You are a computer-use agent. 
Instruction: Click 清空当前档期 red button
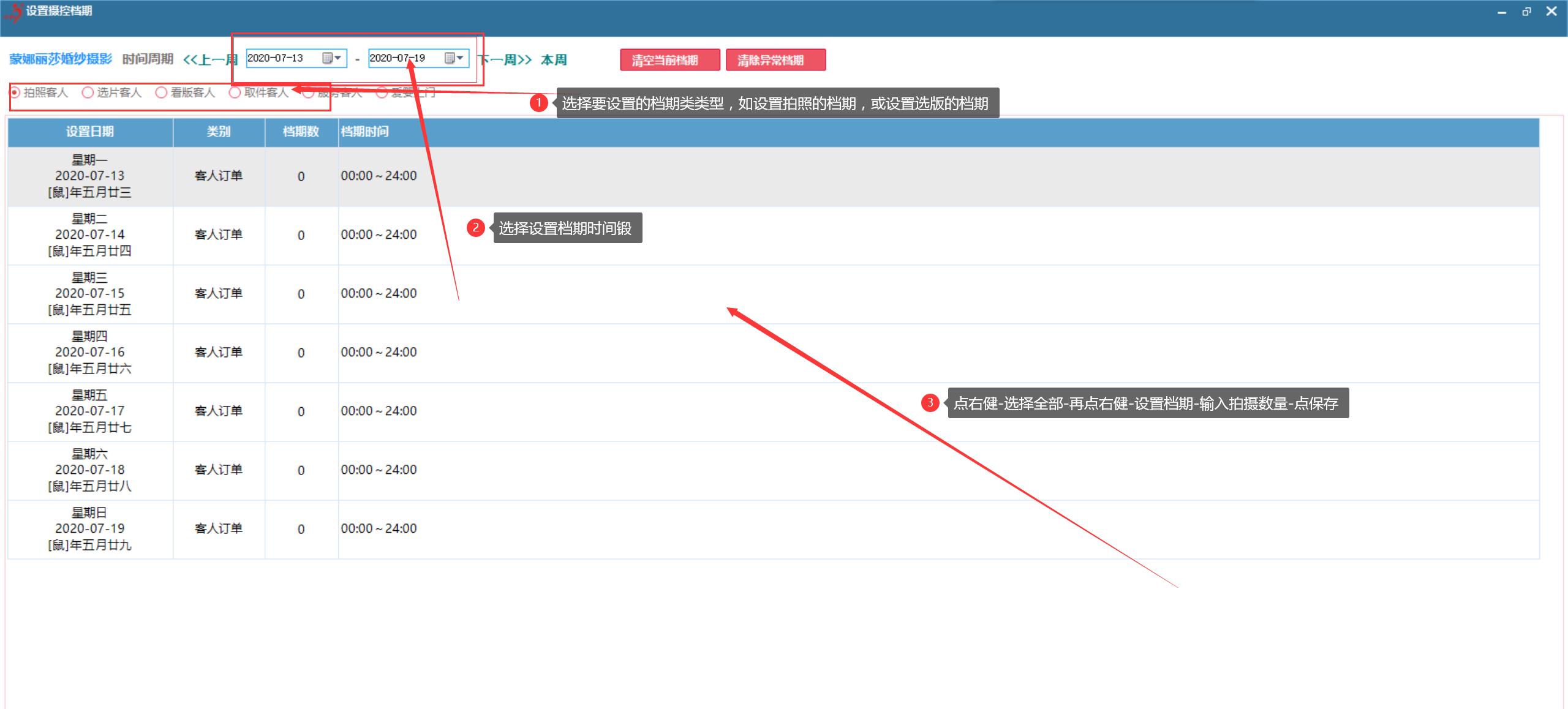click(669, 60)
